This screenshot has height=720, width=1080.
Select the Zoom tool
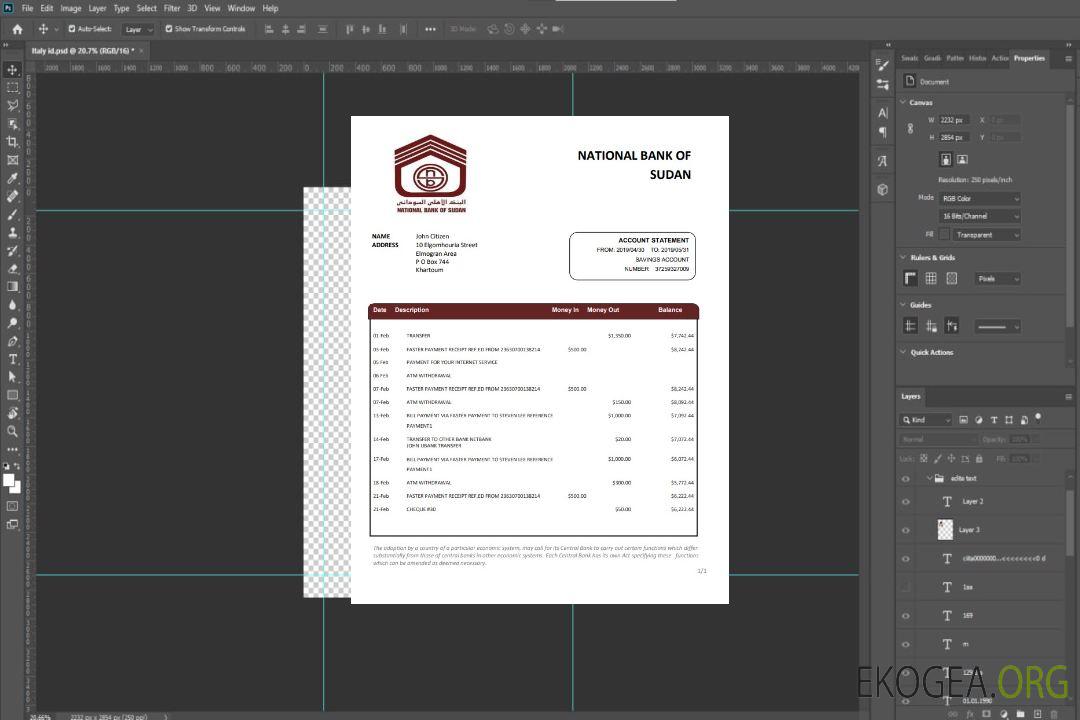point(12,431)
